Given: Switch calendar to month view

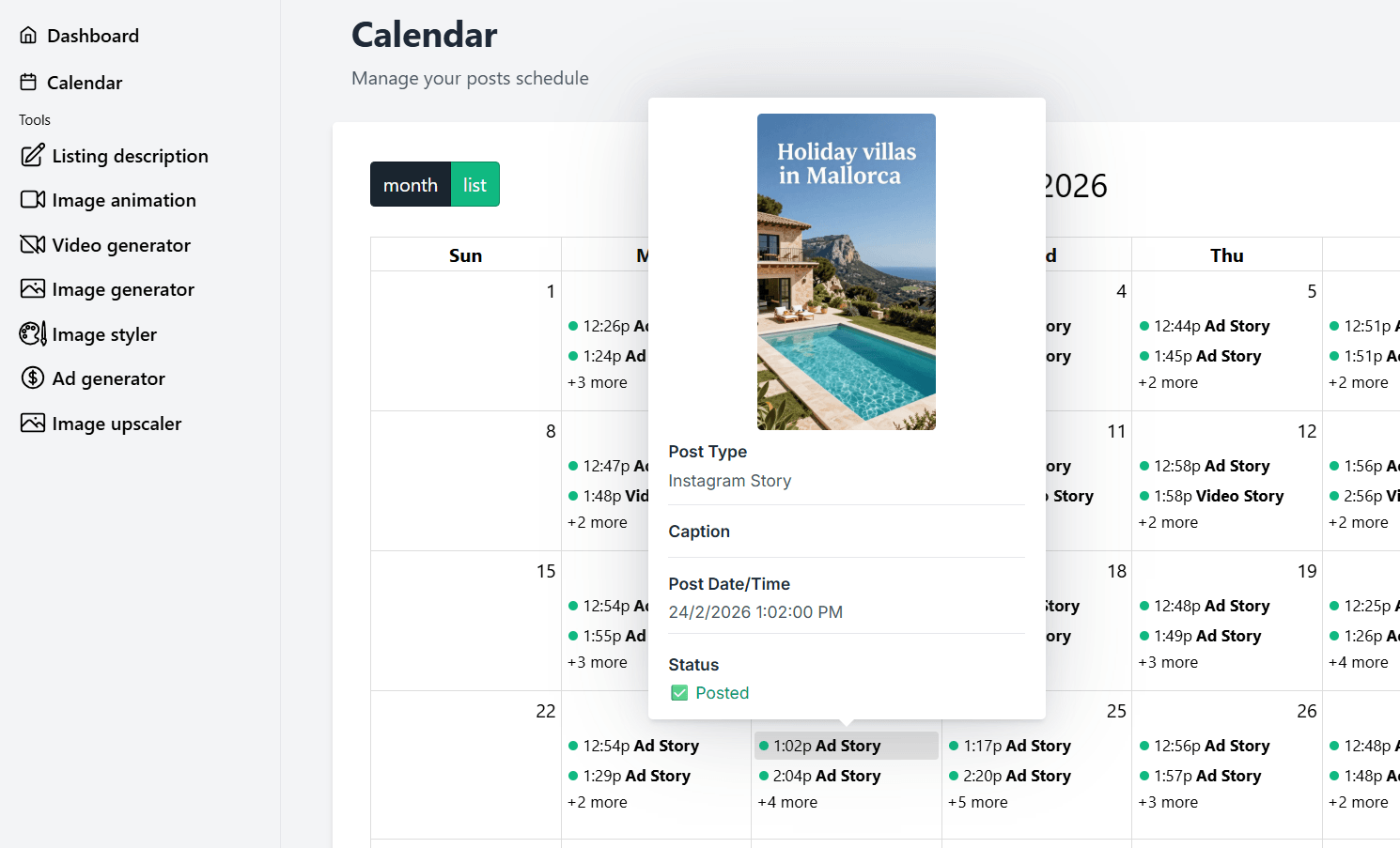Looking at the screenshot, I should click(410, 184).
